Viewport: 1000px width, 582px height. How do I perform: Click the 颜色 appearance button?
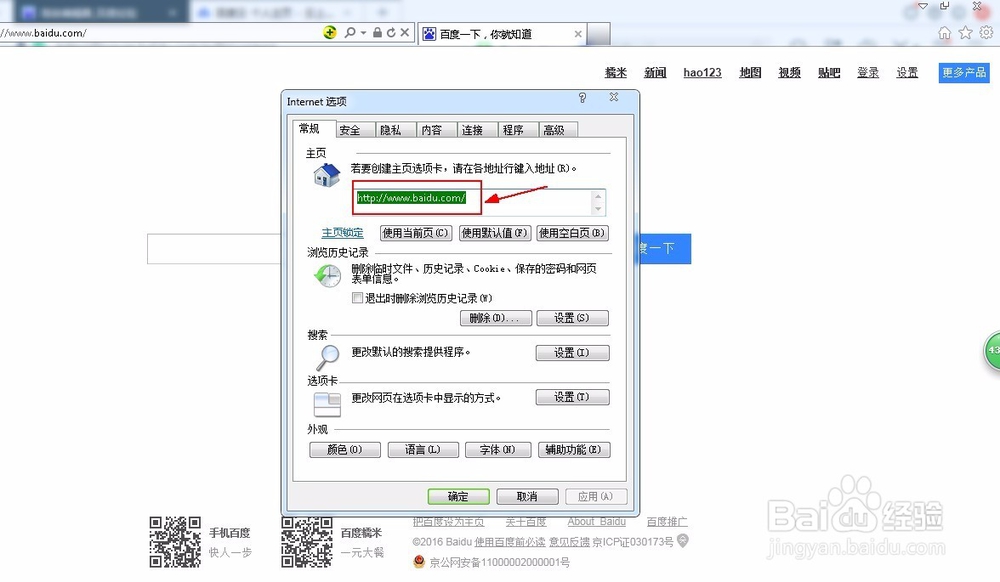click(344, 450)
